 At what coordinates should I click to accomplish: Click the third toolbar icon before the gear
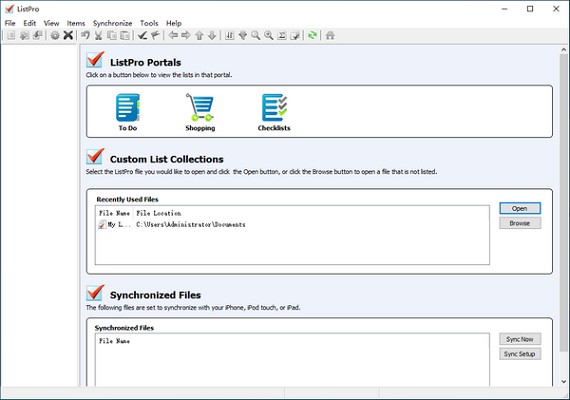tap(37, 35)
